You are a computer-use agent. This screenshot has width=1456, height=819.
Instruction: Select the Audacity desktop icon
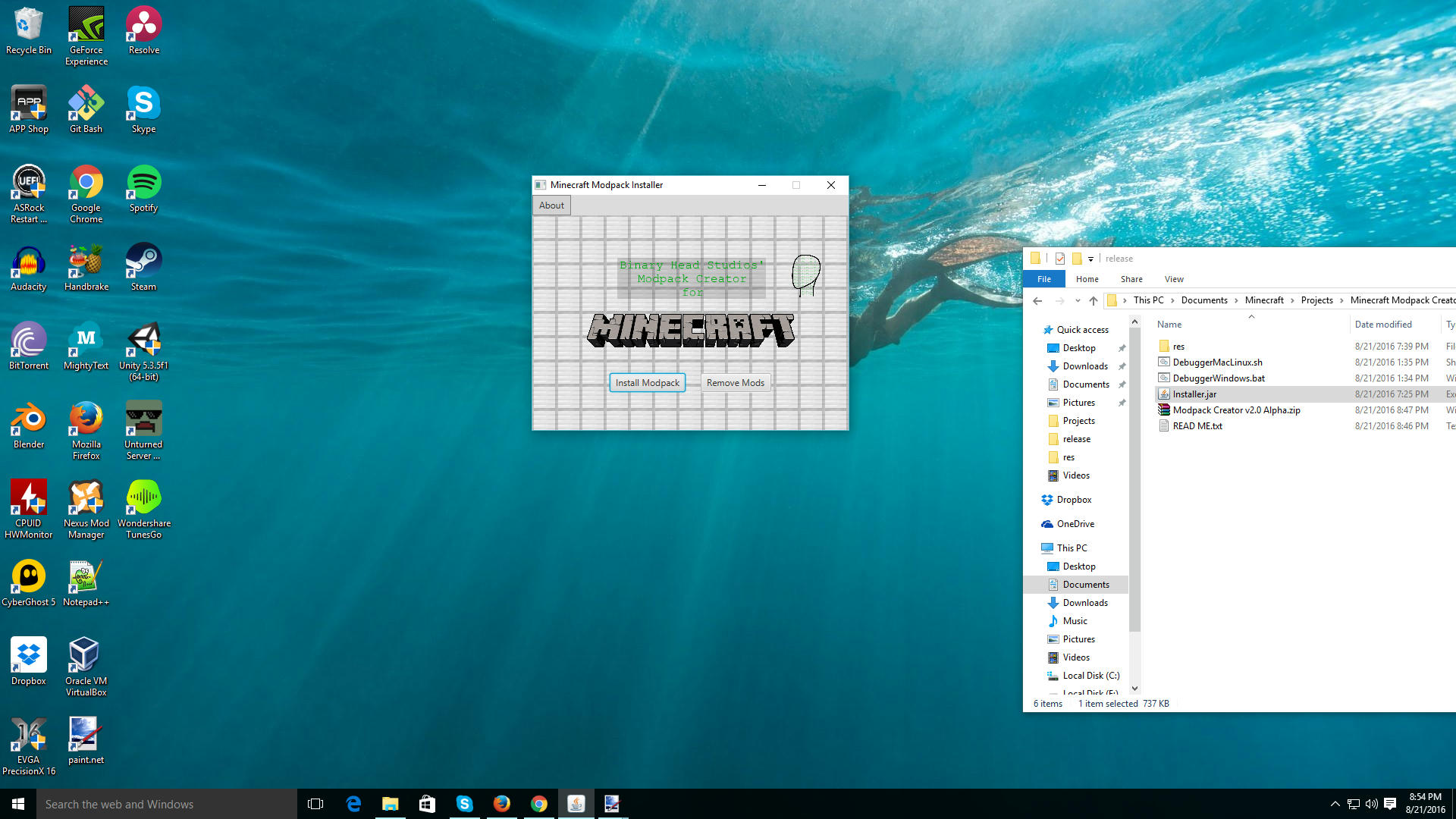point(29,268)
